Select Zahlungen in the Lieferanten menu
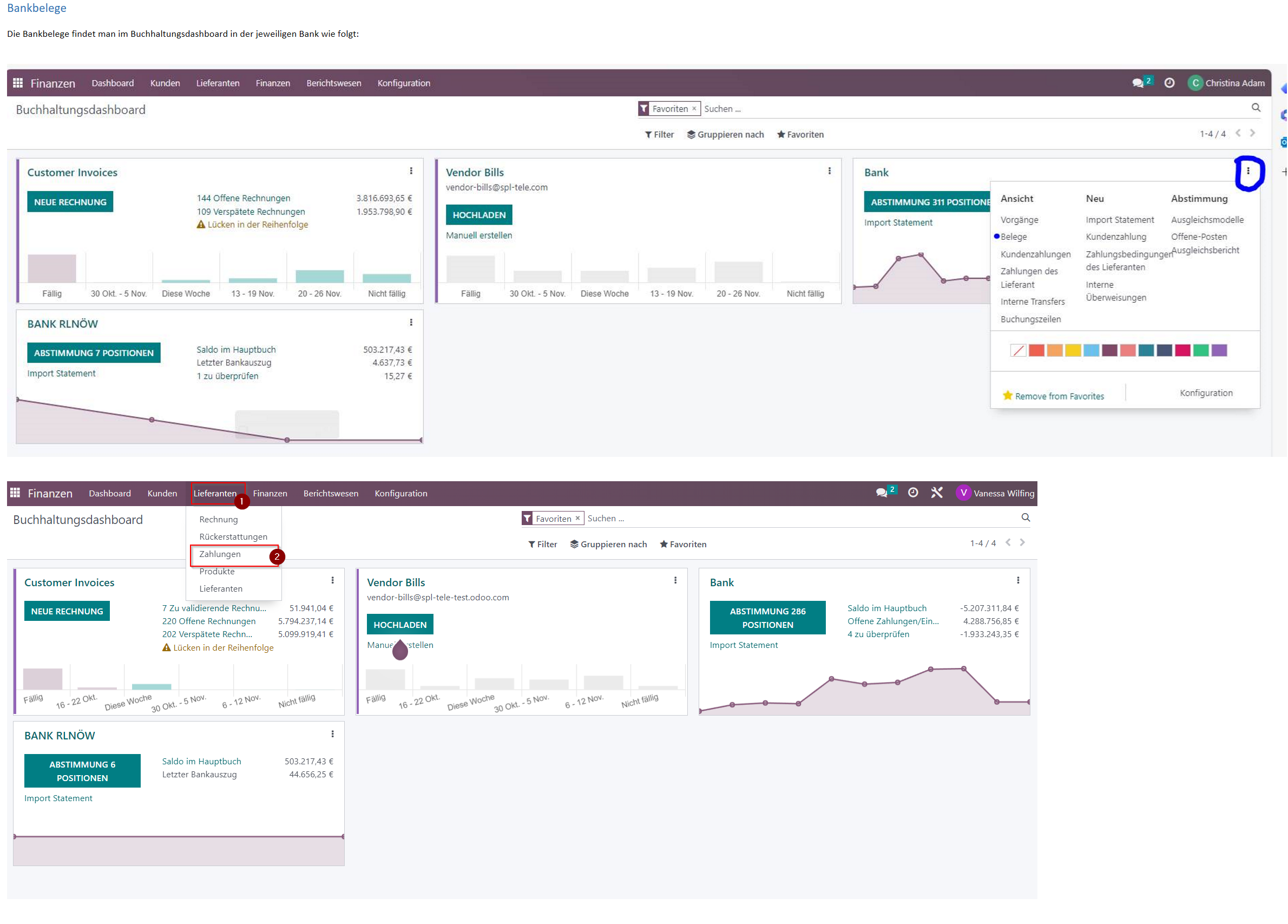 coord(220,554)
